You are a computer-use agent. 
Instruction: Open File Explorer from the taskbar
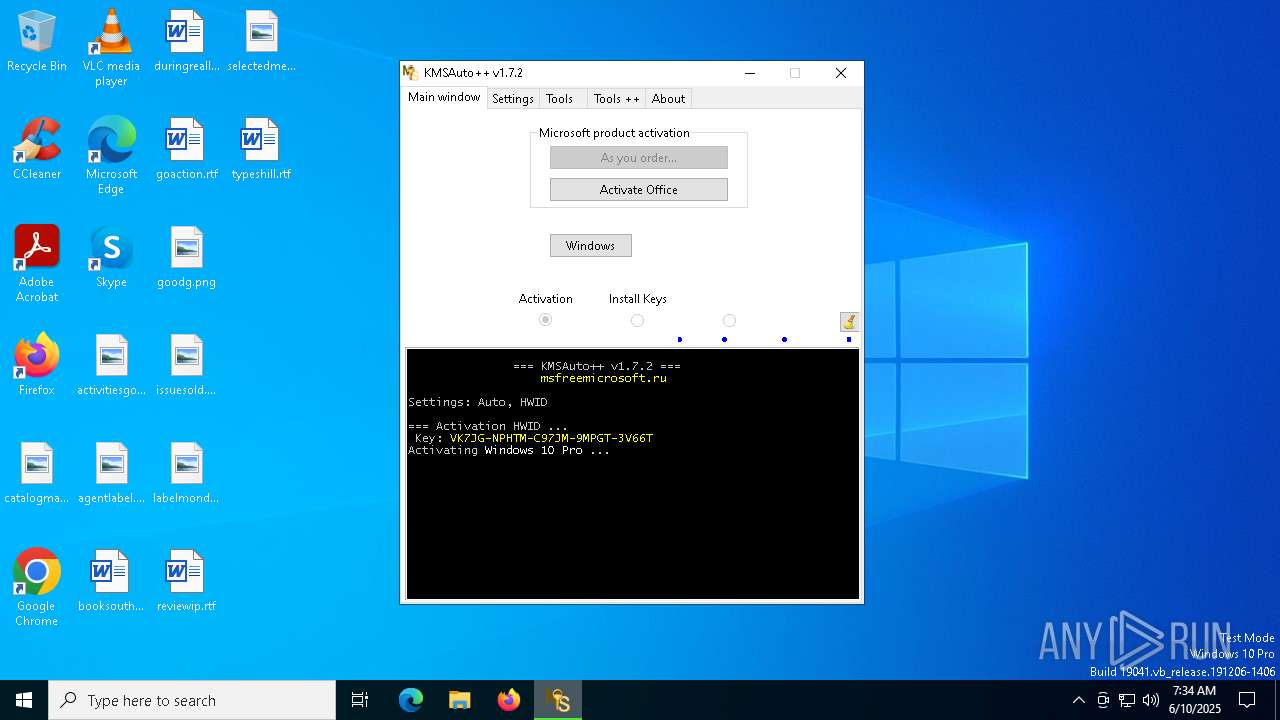click(x=459, y=700)
